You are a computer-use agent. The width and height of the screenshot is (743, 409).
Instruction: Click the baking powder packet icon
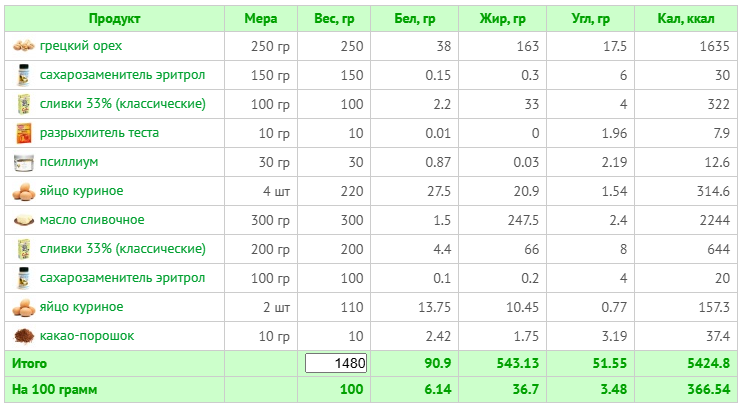(24, 133)
